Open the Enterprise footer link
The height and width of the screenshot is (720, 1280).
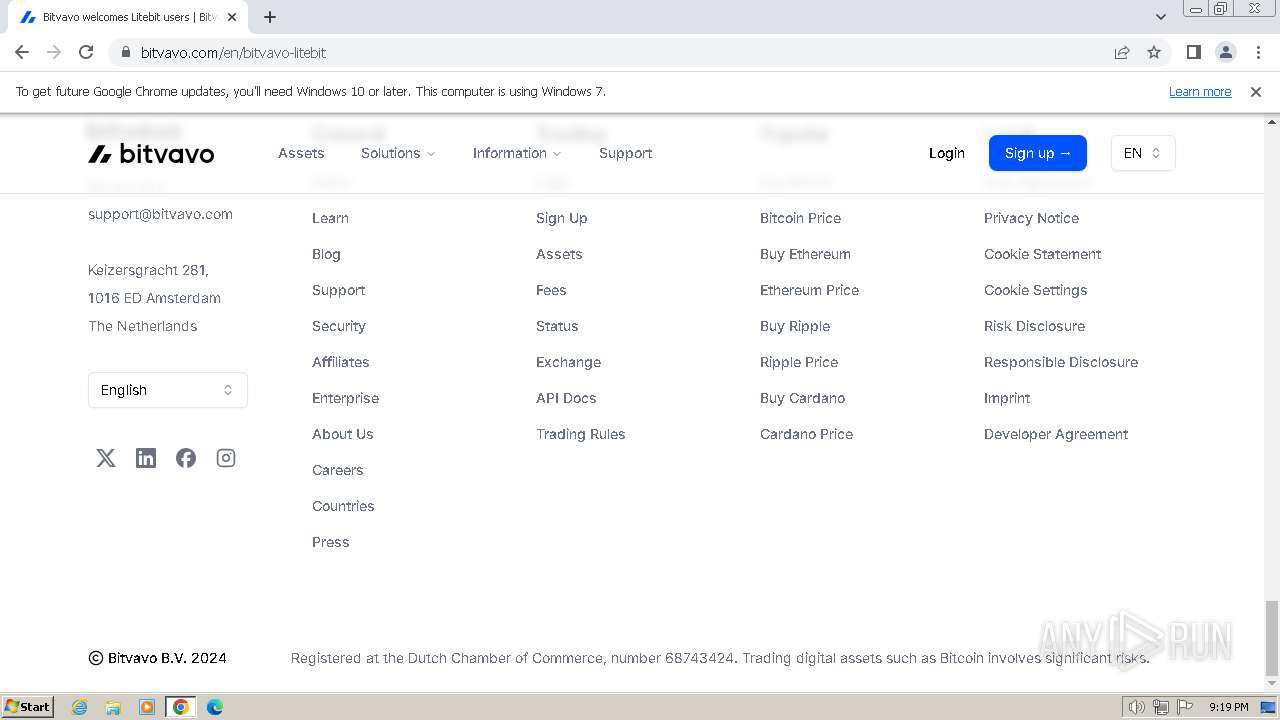(x=346, y=398)
